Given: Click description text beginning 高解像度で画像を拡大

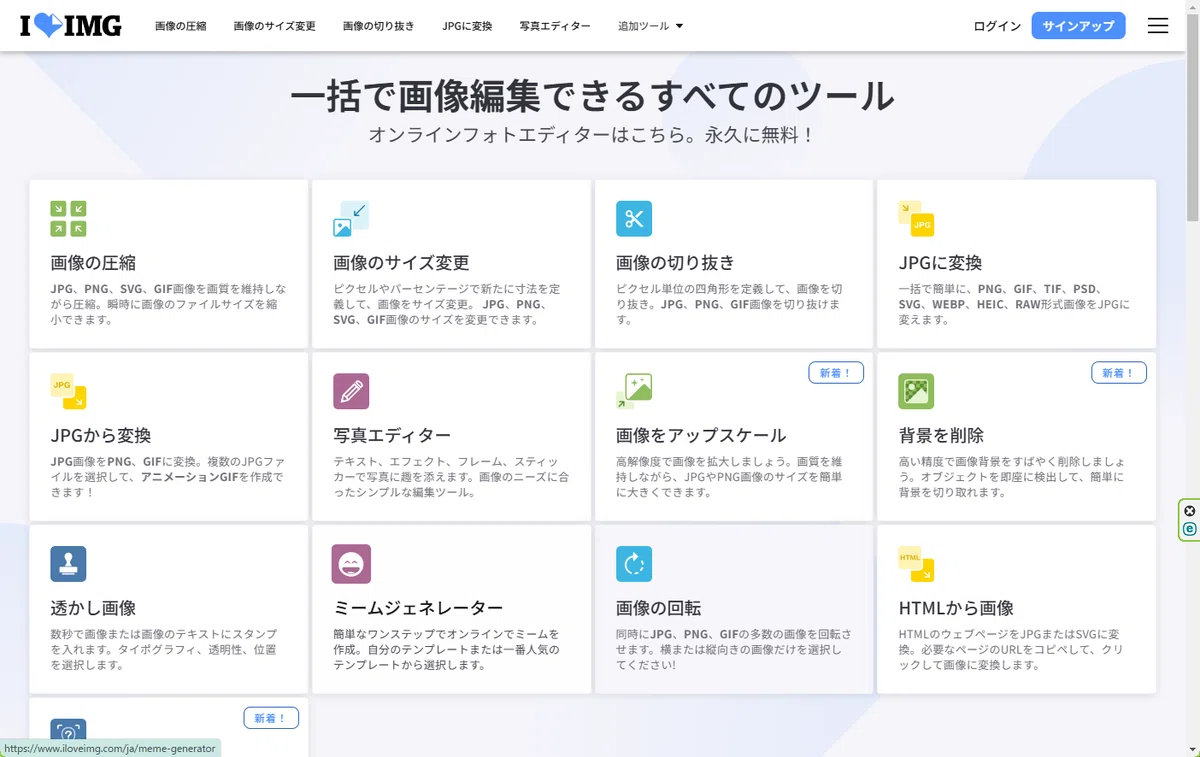Looking at the screenshot, I should (729, 477).
